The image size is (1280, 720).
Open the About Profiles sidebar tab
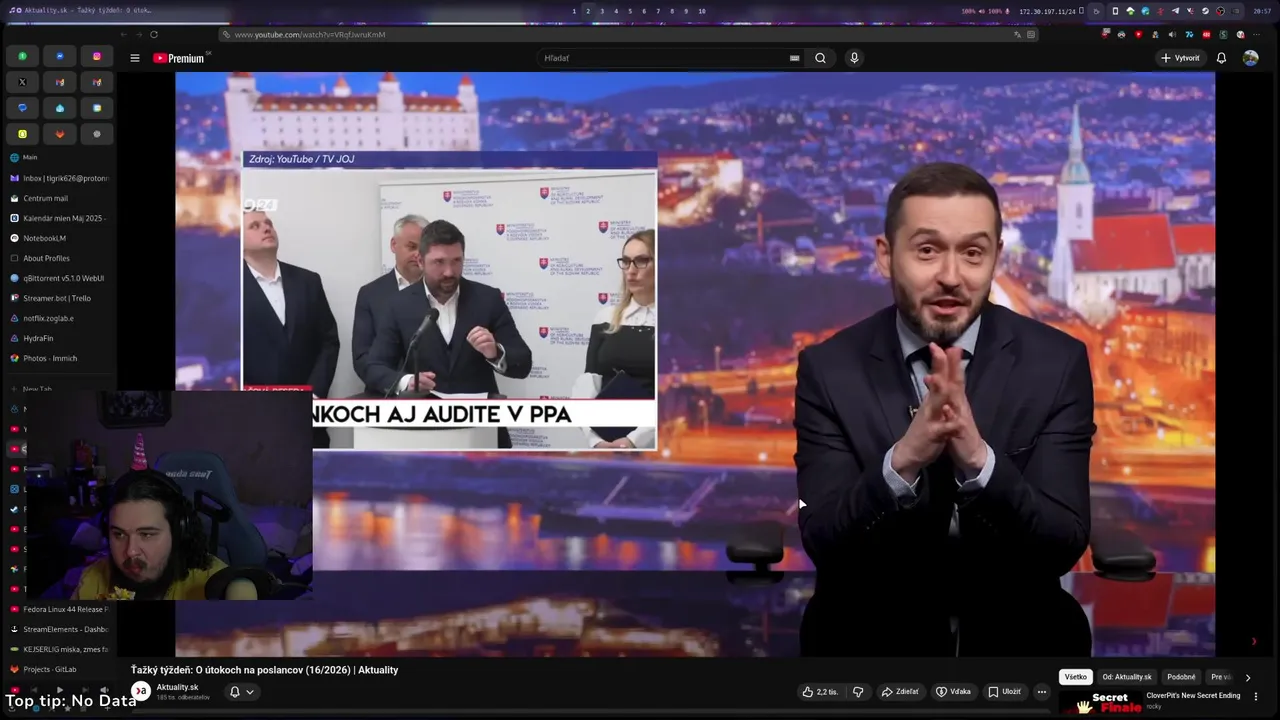click(58, 258)
